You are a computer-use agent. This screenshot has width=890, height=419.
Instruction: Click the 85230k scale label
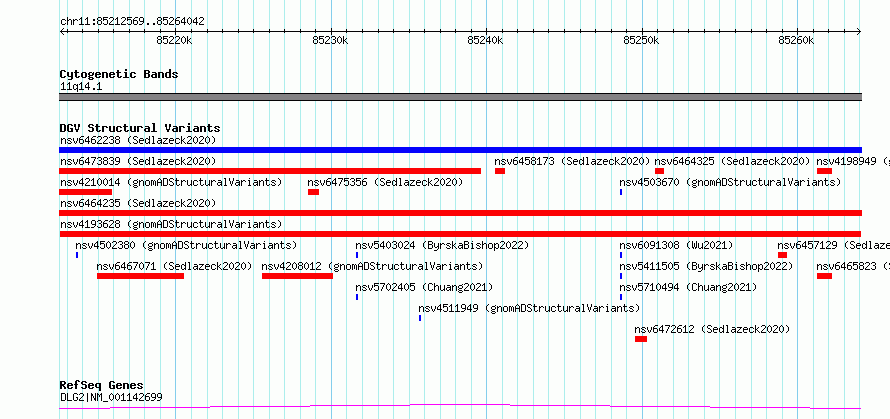coord(330,40)
